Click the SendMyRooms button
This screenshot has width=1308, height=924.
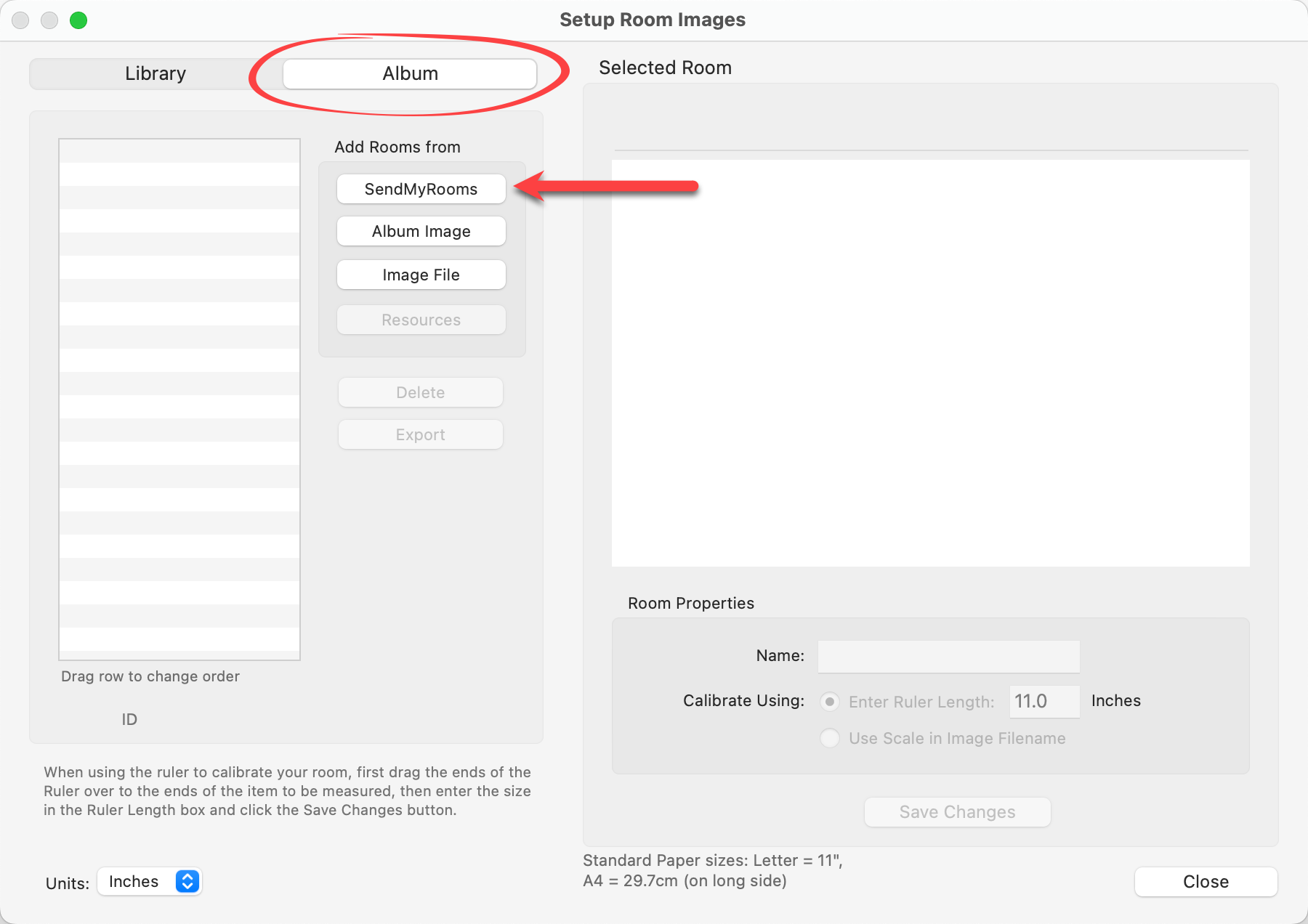tap(421, 189)
